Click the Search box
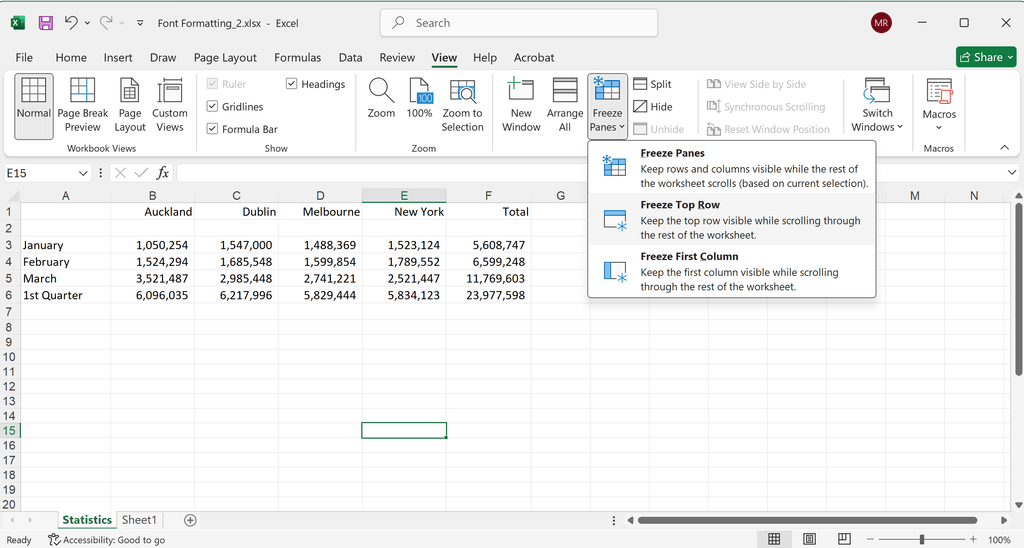1024x548 pixels. [x=519, y=23]
